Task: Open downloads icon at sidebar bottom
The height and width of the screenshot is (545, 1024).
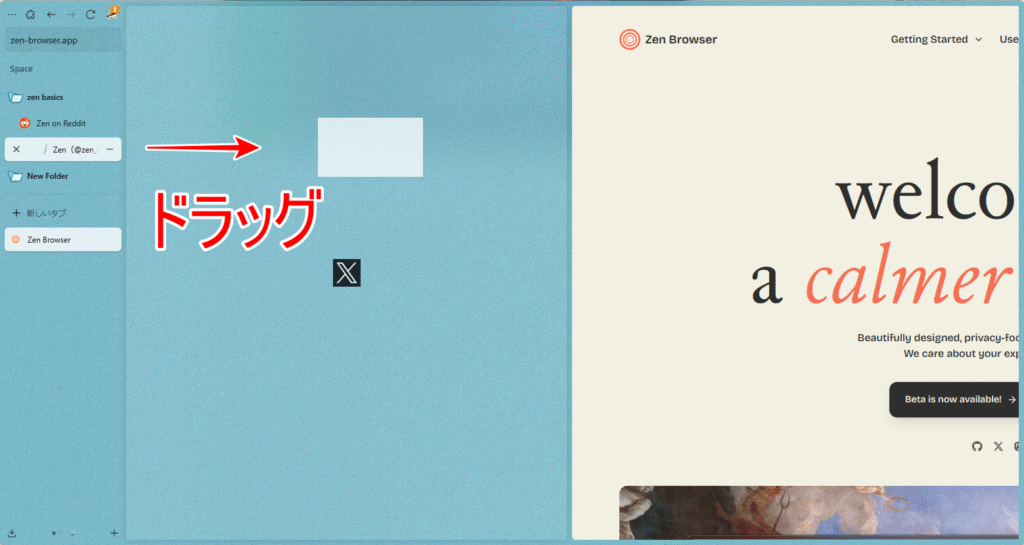Action: (12, 533)
